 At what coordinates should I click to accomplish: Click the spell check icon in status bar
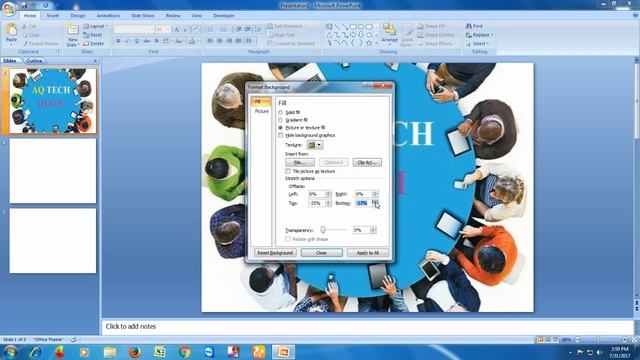pos(73,340)
